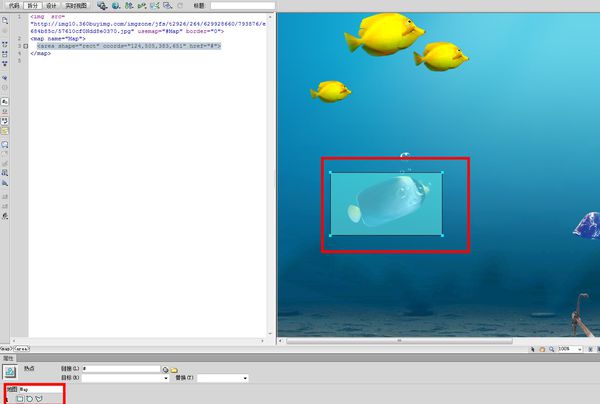
Task: Toggle the word wrap icon in the coding toolbar
Action: tap(5, 121)
